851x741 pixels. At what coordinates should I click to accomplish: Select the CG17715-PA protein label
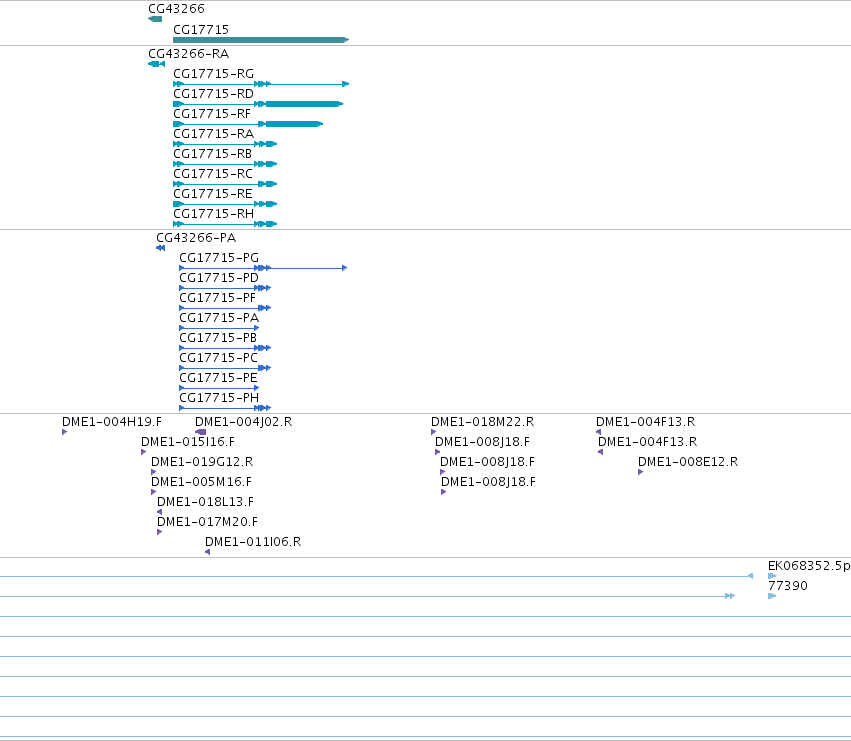tap(219, 318)
